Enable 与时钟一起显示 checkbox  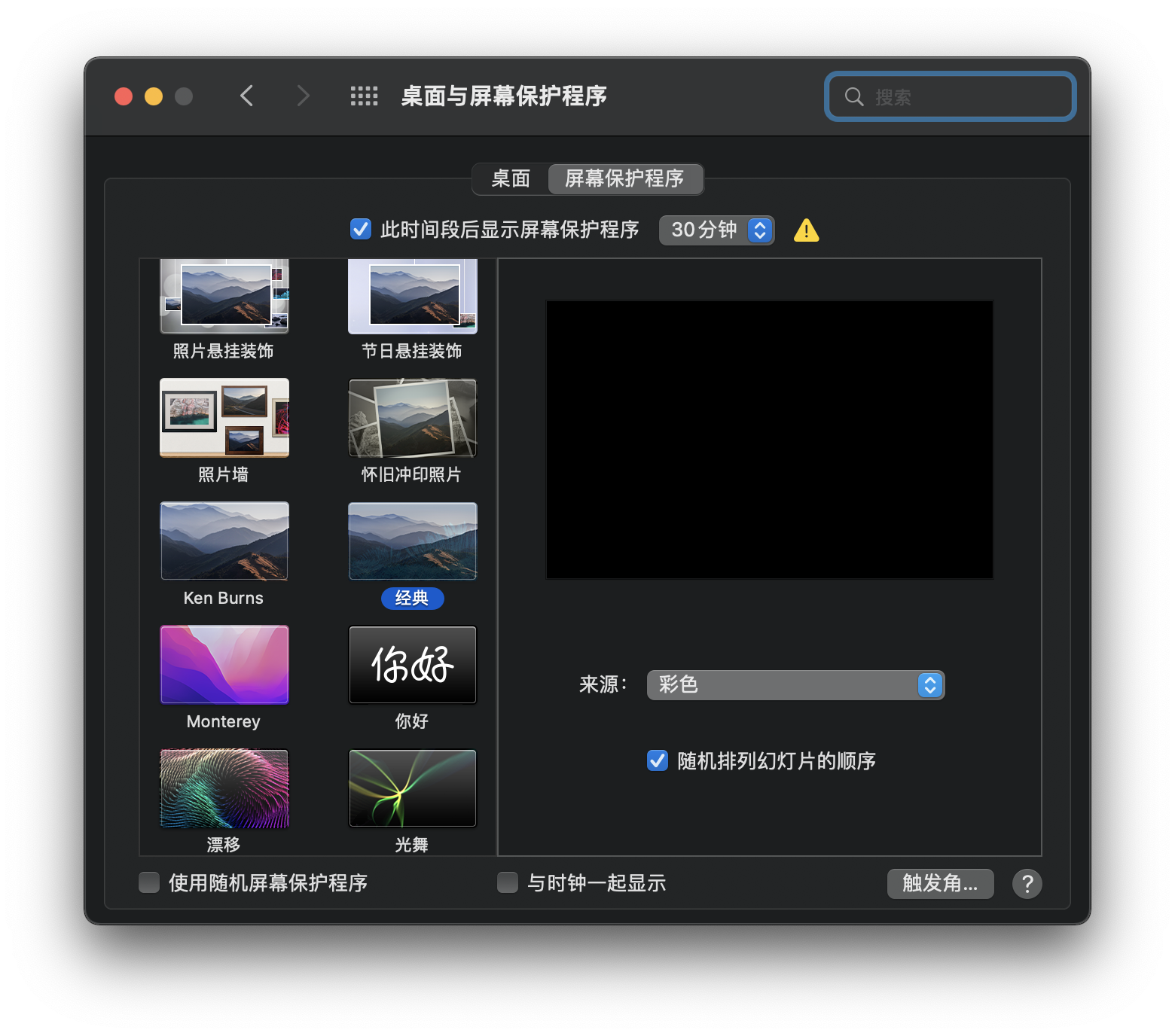pos(508,882)
